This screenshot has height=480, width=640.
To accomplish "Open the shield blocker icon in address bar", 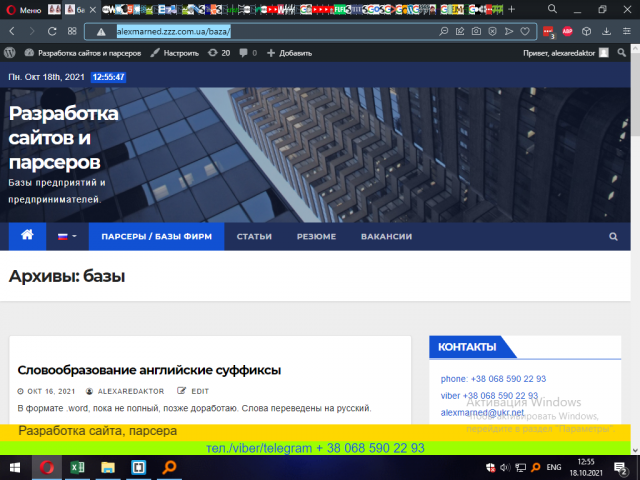I will click(493, 31).
